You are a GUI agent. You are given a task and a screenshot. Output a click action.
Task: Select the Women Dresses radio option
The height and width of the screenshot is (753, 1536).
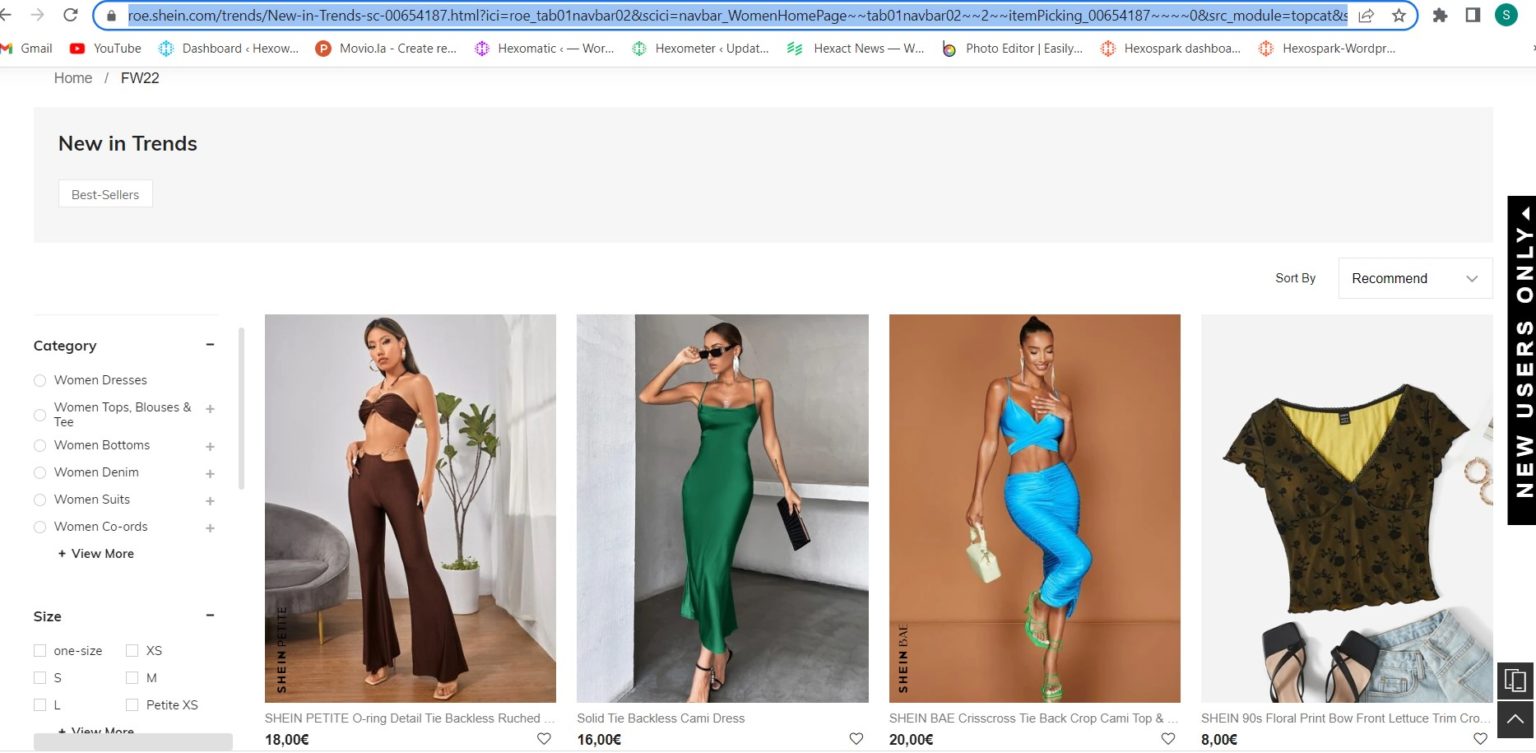click(40, 380)
